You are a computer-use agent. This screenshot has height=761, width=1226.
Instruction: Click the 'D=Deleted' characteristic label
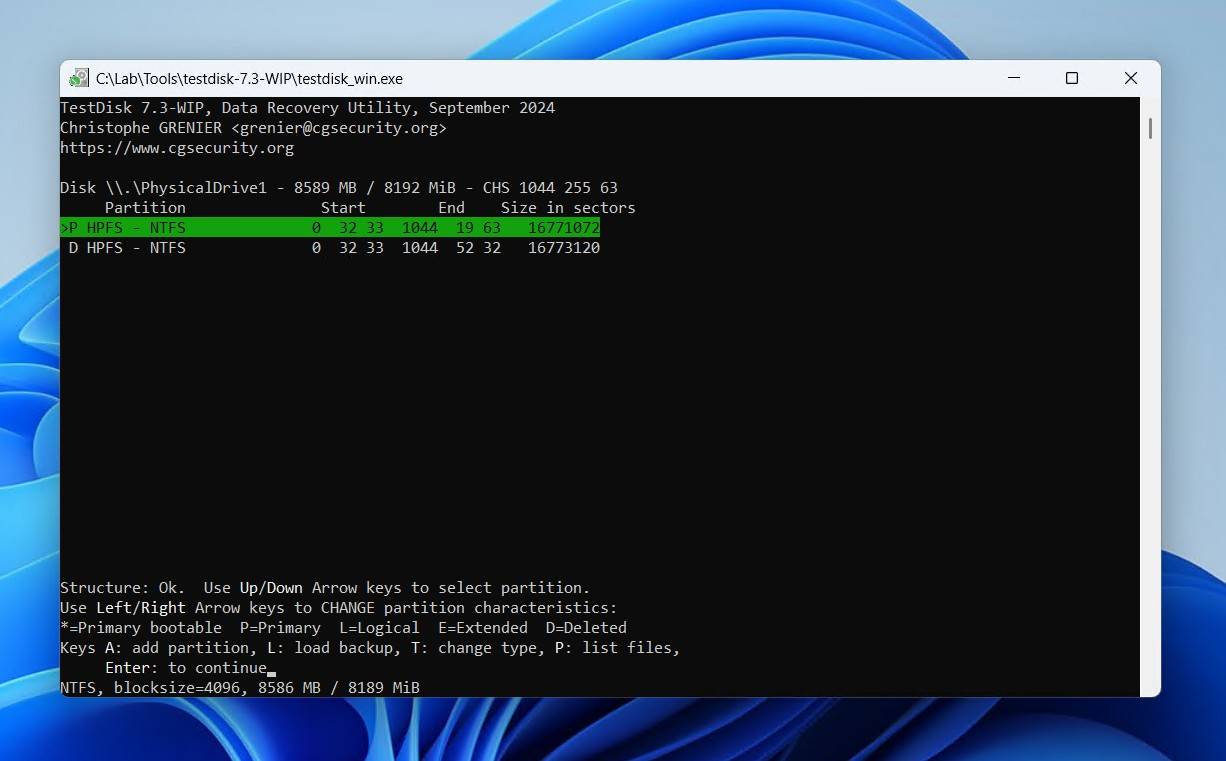coord(588,627)
